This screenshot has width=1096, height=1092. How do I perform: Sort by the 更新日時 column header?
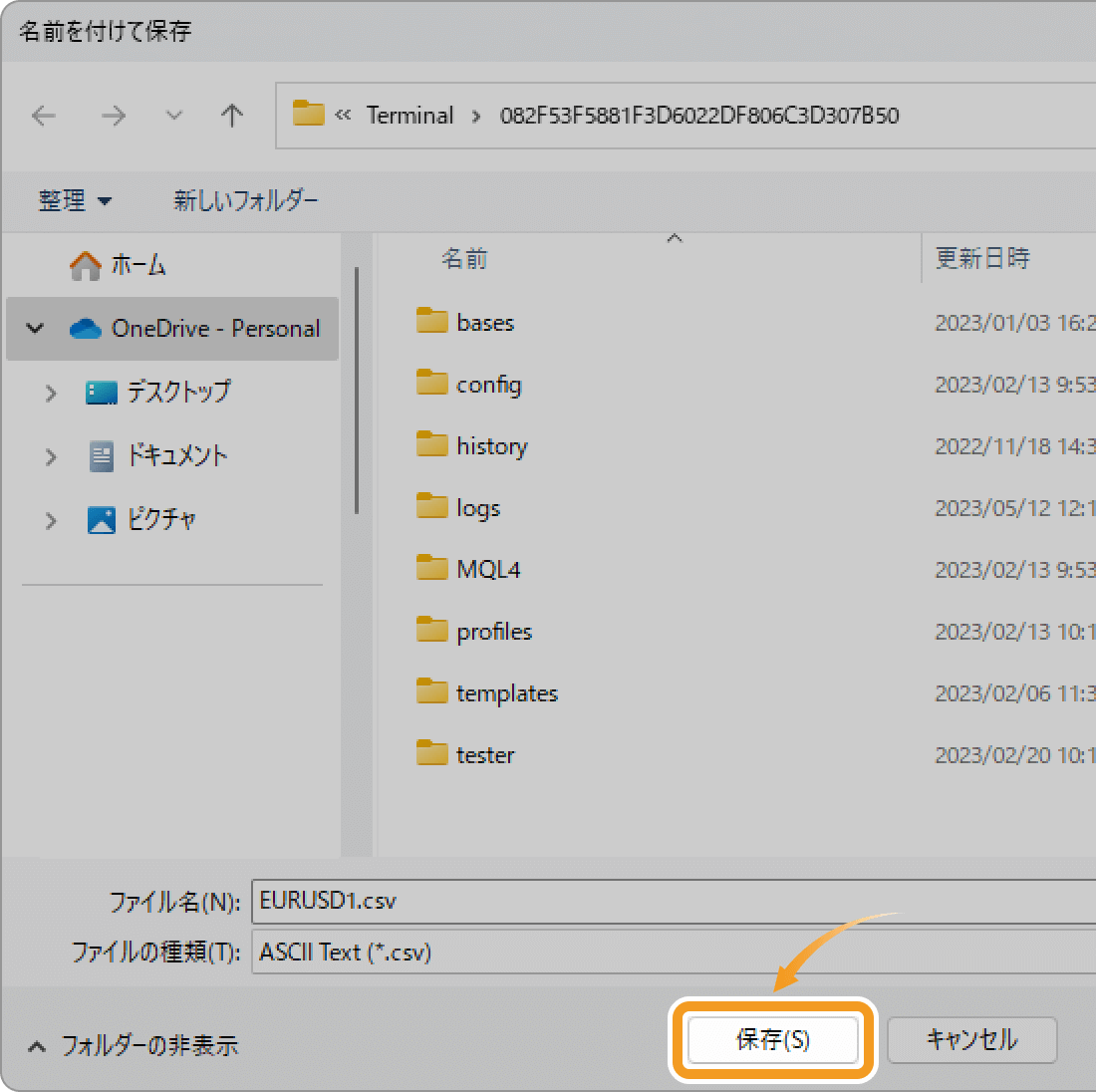pyautogui.click(x=982, y=259)
